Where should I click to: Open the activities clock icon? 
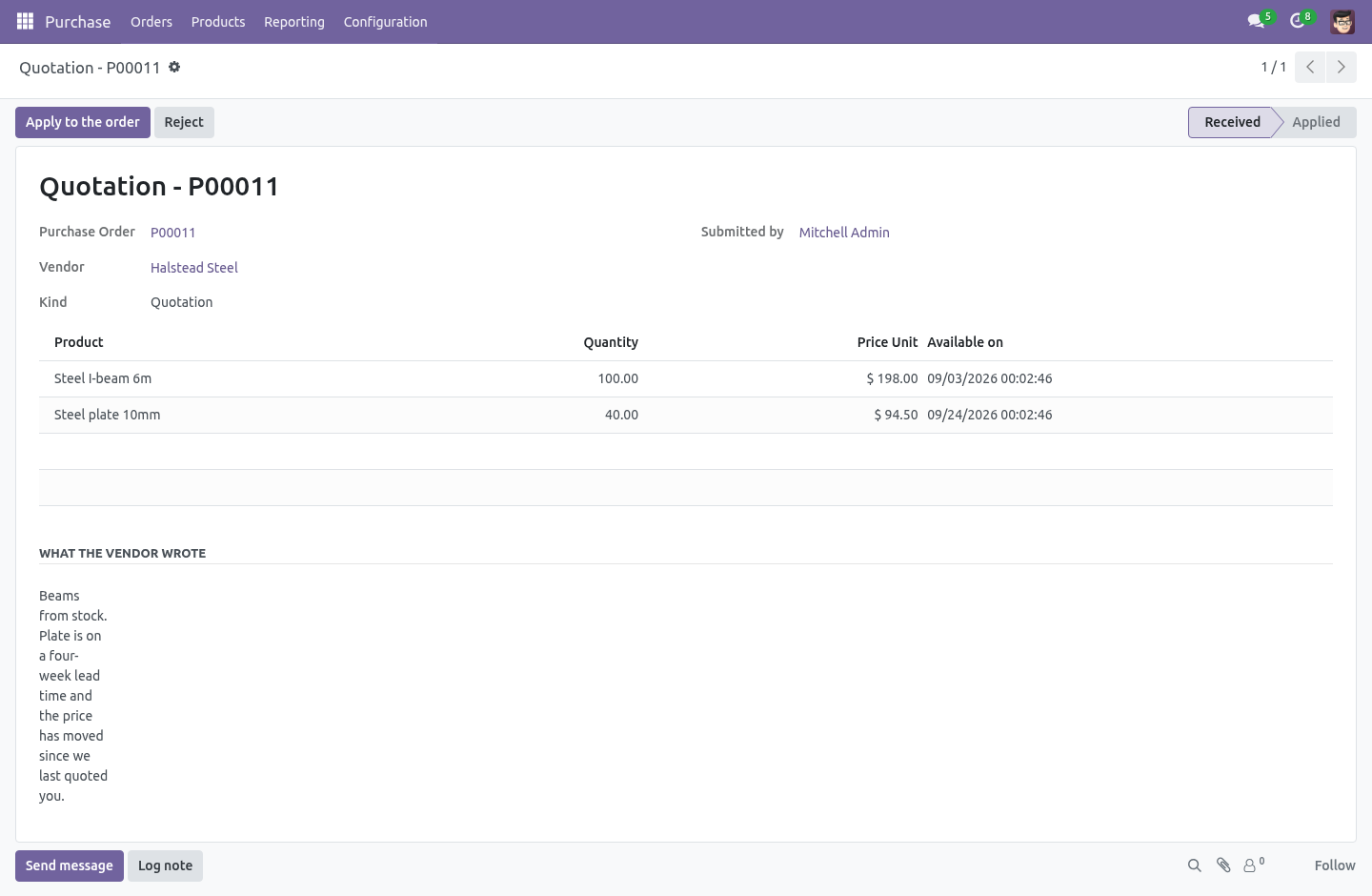pyautogui.click(x=1297, y=21)
